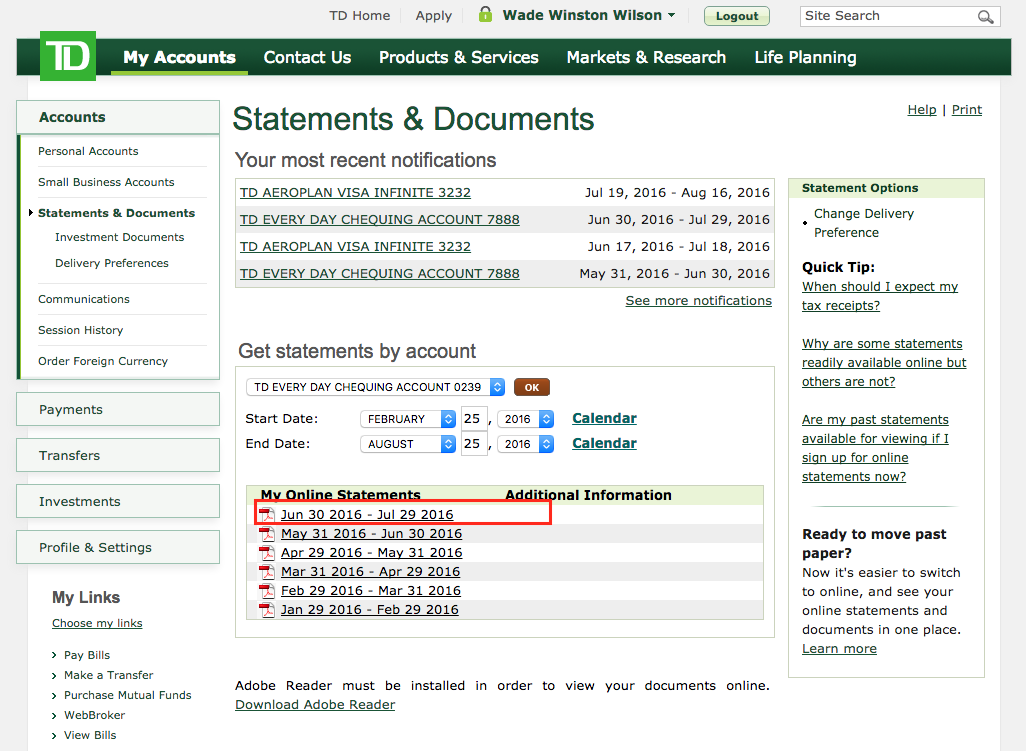Viewport: 1026px width, 751px height.
Task: Expand the Wade Winston Wilson user menu
Action: [588, 15]
